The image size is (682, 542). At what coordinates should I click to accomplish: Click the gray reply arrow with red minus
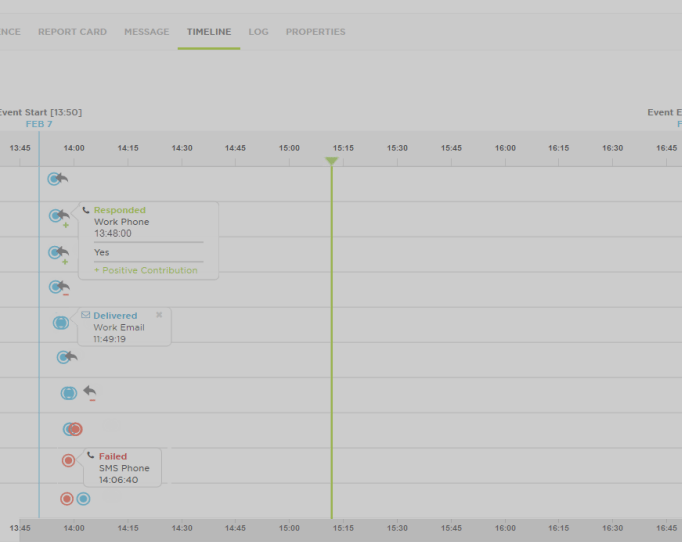point(90,392)
